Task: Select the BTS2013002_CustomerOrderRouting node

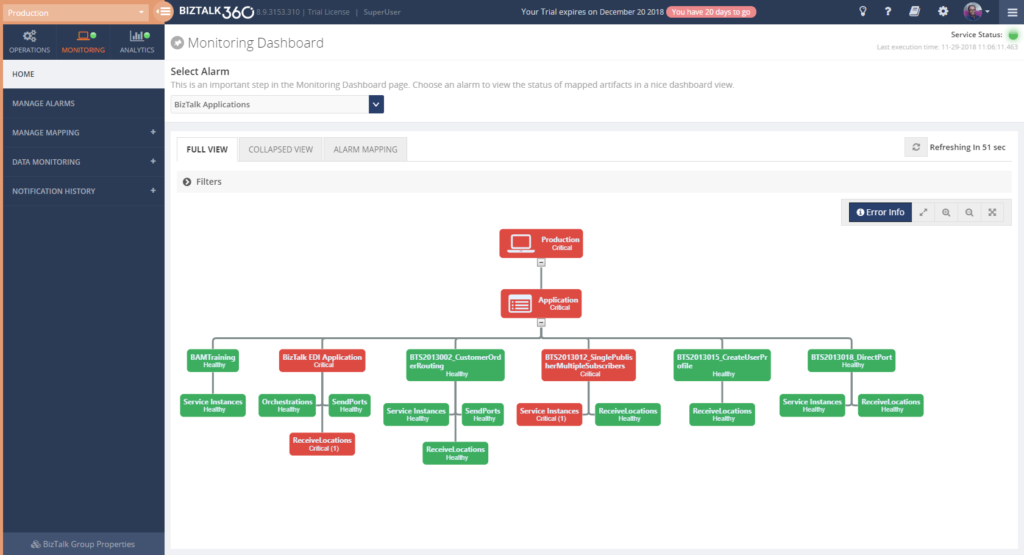Action: pyautogui.click(x=455, y=366)
